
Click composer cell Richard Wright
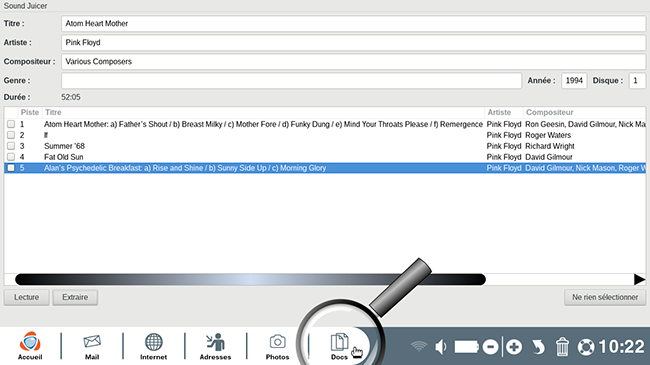coord(550,146)
